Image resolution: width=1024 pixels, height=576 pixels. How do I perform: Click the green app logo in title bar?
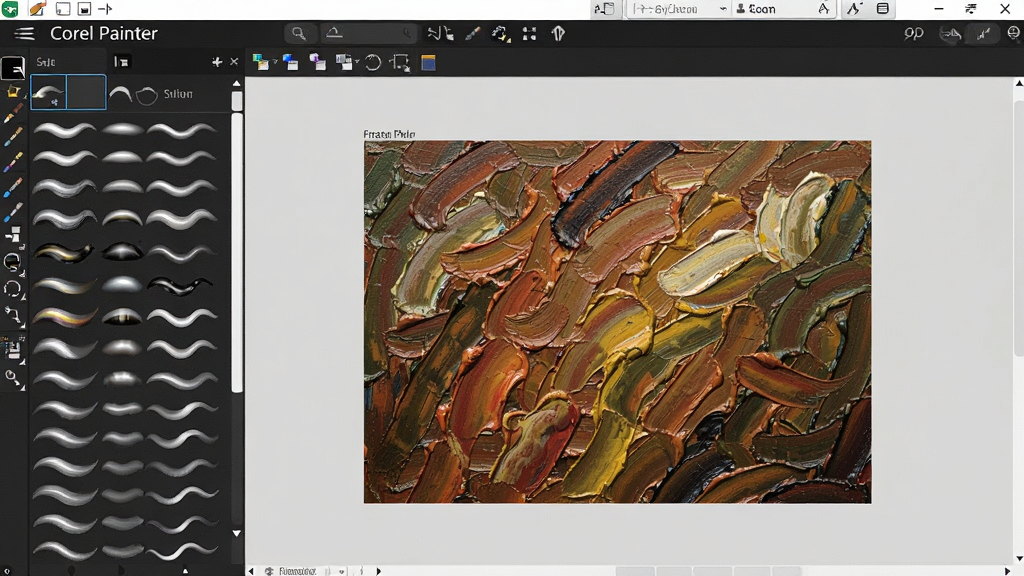pos(10,9)
